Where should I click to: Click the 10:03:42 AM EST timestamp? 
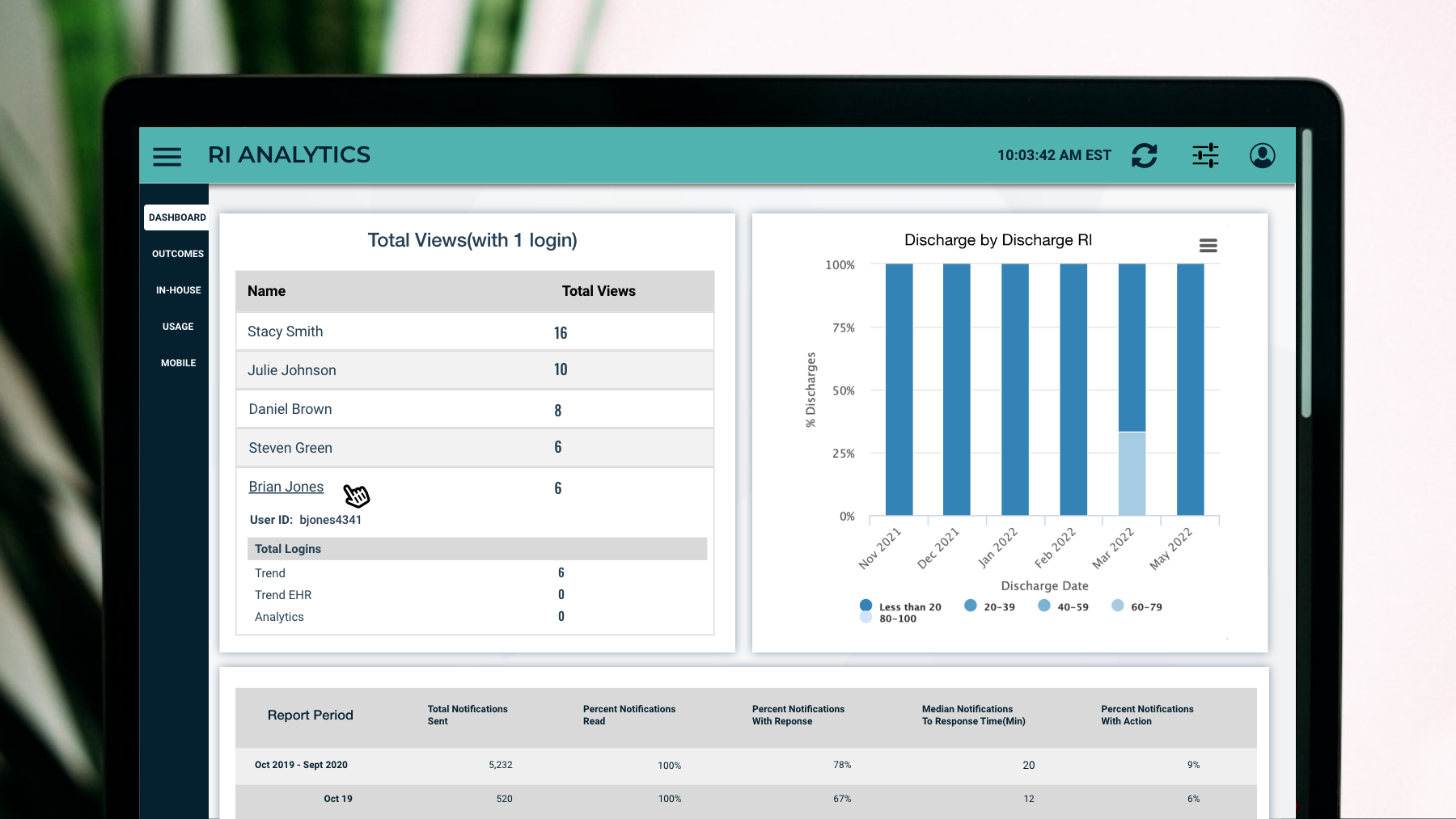1054,155
